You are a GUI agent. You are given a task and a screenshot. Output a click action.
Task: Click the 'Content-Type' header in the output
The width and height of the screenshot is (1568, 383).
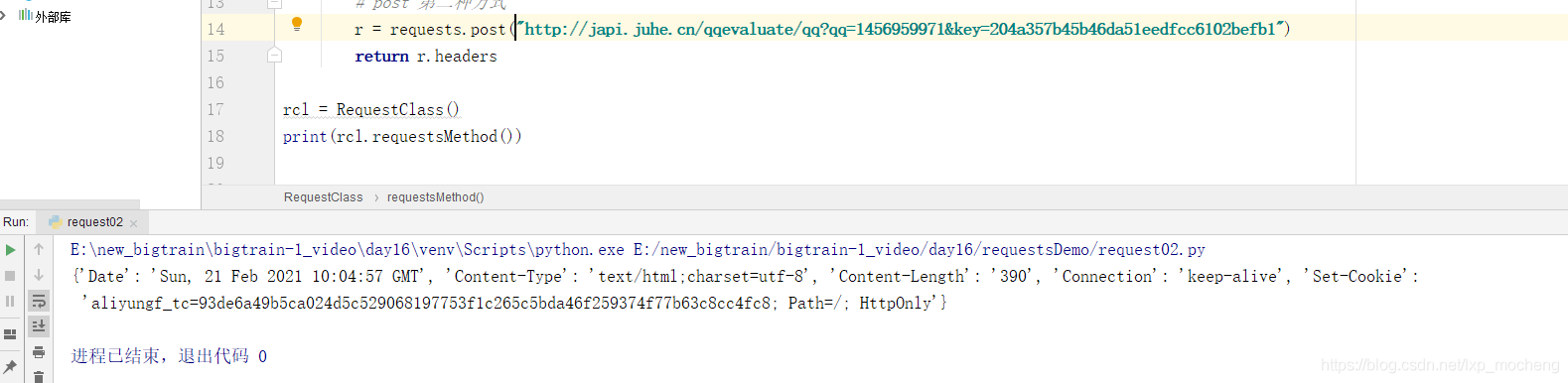coord(507,277)
